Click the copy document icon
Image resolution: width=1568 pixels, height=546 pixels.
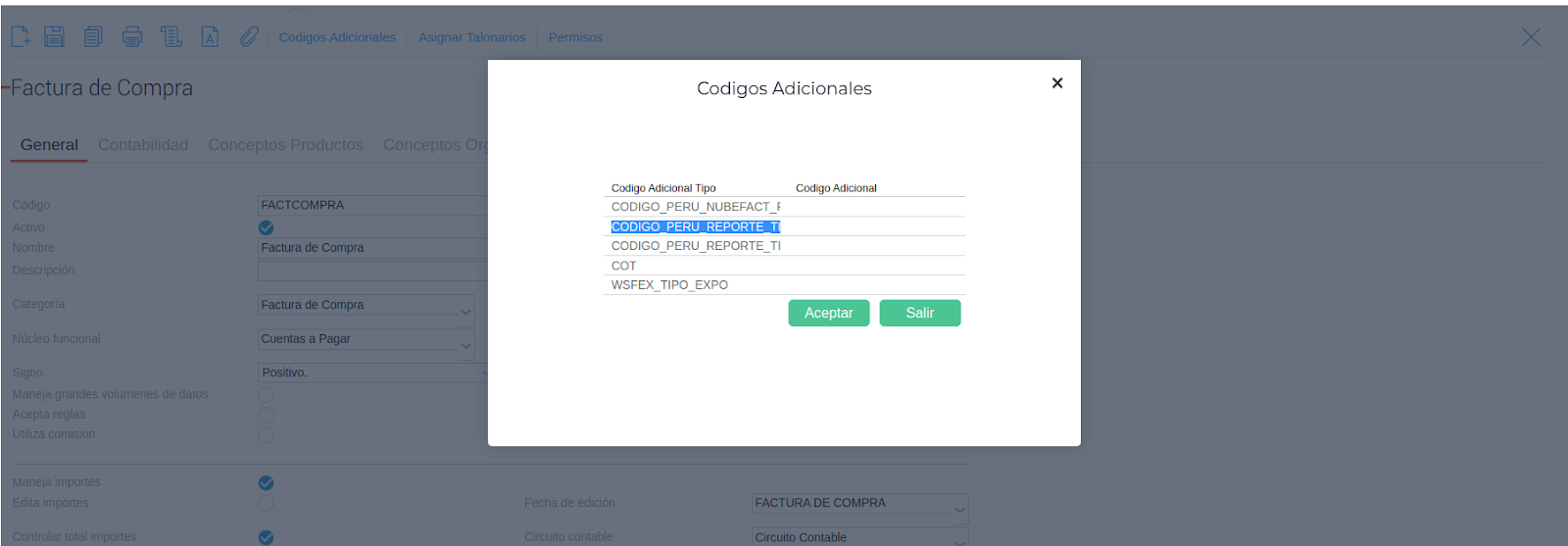pyautogui.click(x=93, y=36)
